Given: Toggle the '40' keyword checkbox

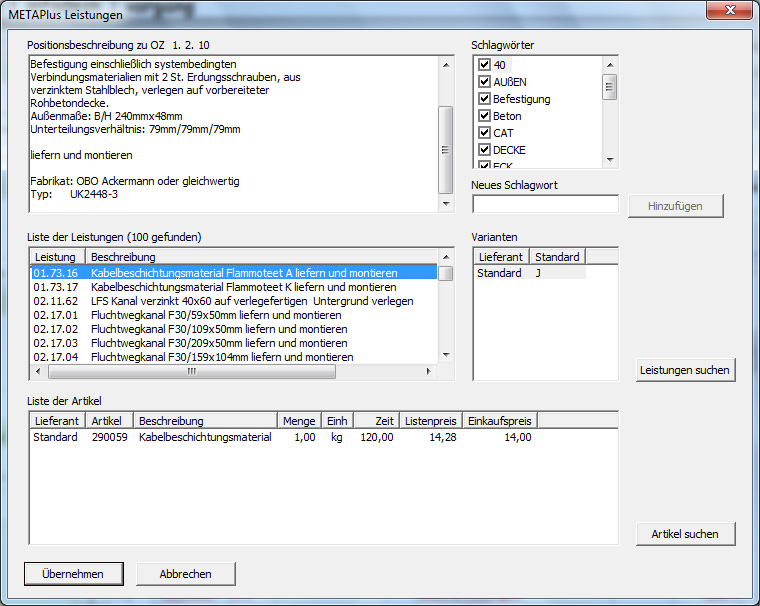Looking at the screenshot, I should 484,64.
